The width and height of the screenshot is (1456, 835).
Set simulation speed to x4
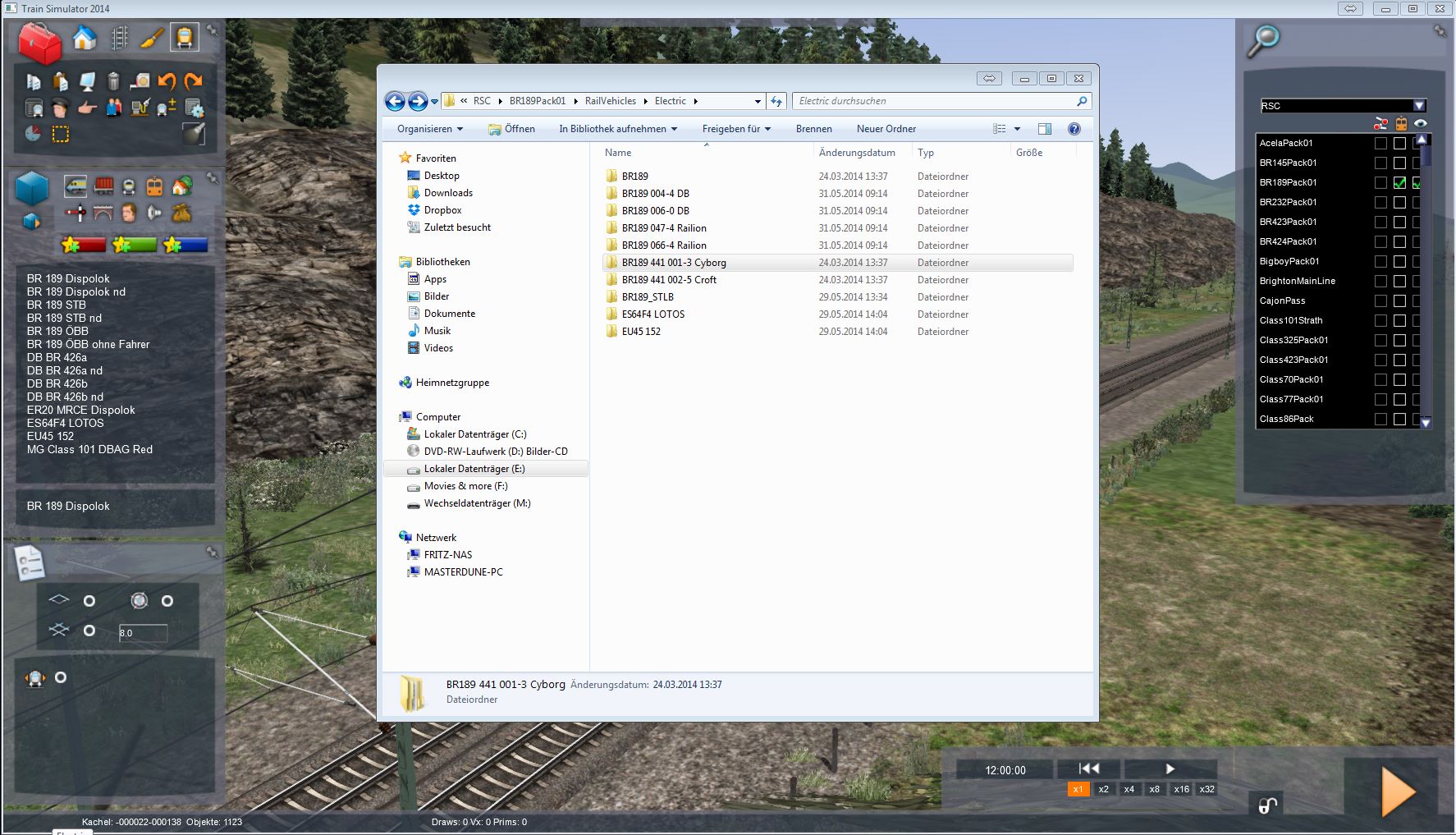pyautogui.click(x=1129, y=789)
